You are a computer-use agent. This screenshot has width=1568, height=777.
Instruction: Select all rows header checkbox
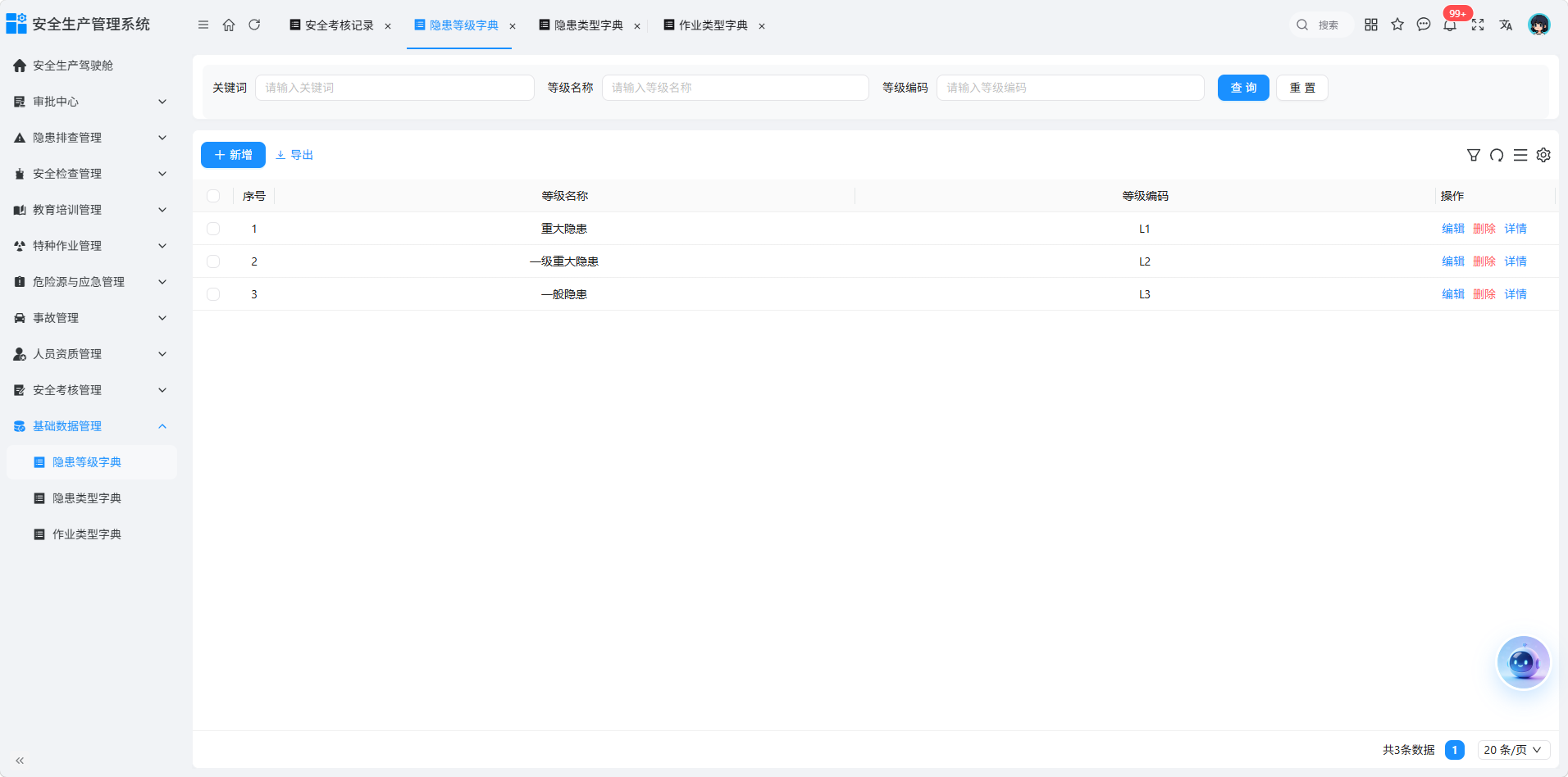[213, 196]
